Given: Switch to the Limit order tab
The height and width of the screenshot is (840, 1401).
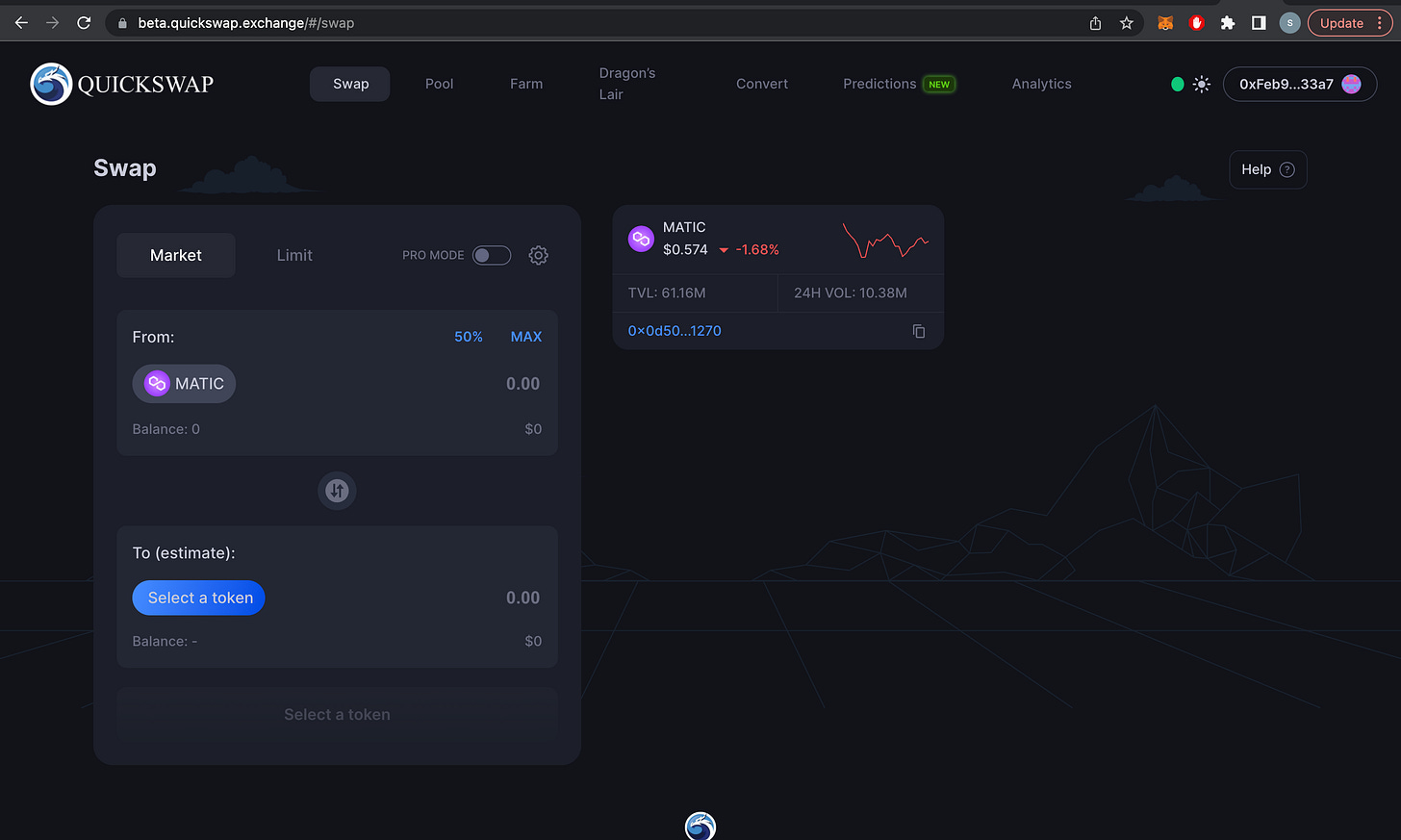Looking at the screenshot, I should coord(294,255).
